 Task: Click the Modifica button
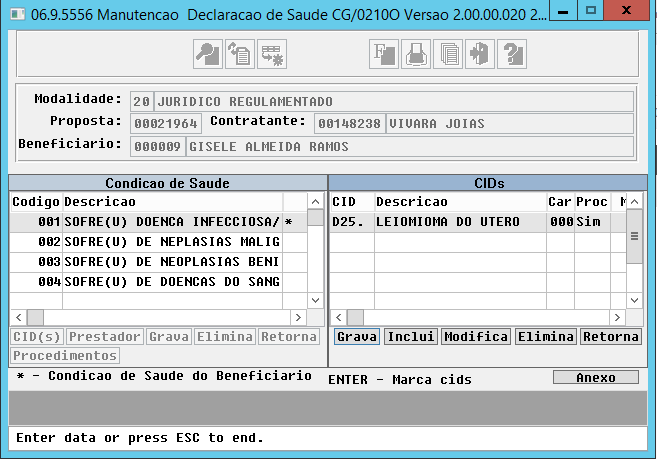pyautogui.click(x=476, y=337)
